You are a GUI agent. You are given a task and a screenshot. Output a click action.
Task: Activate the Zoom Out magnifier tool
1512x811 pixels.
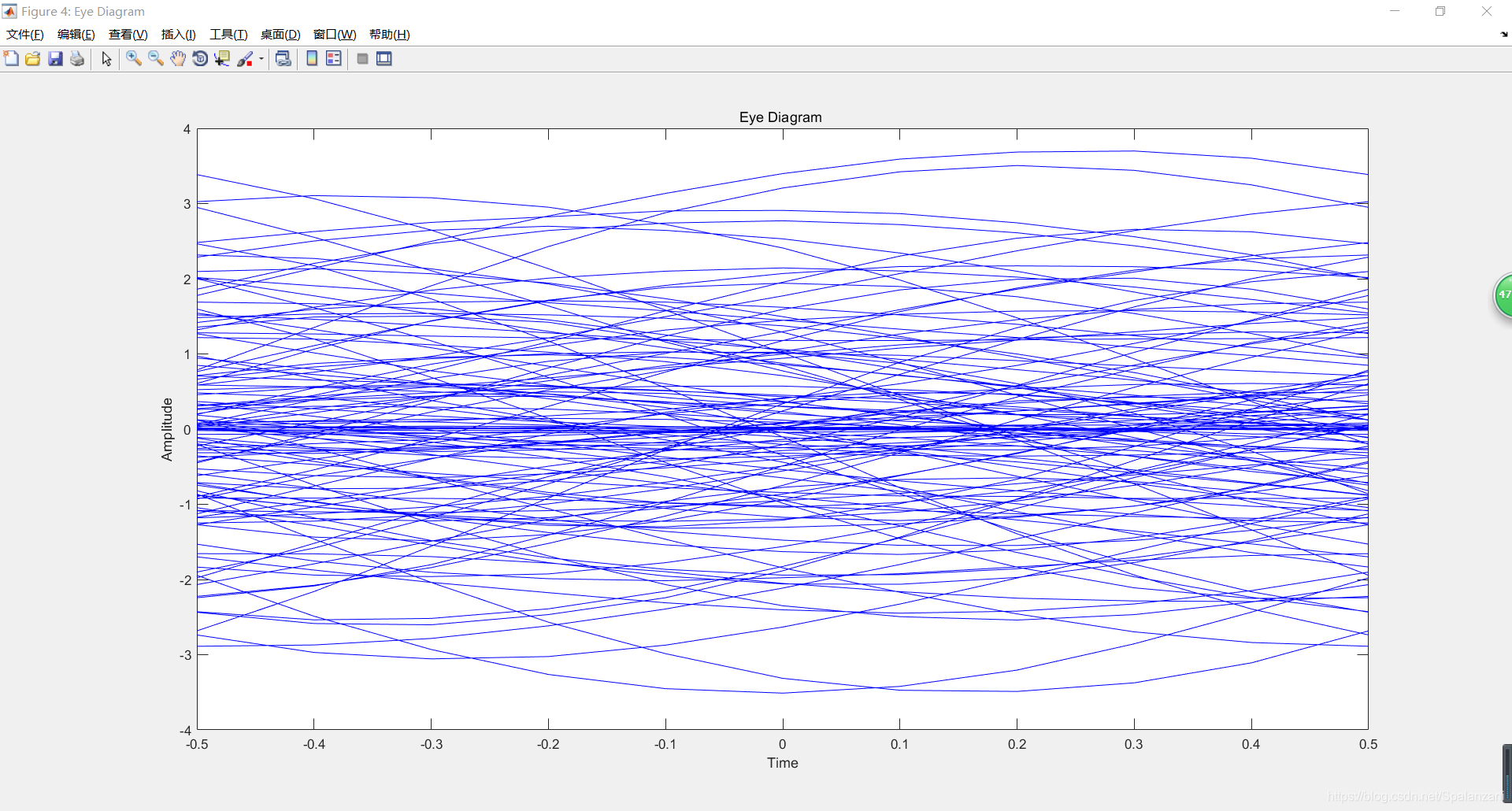(156, 59)
